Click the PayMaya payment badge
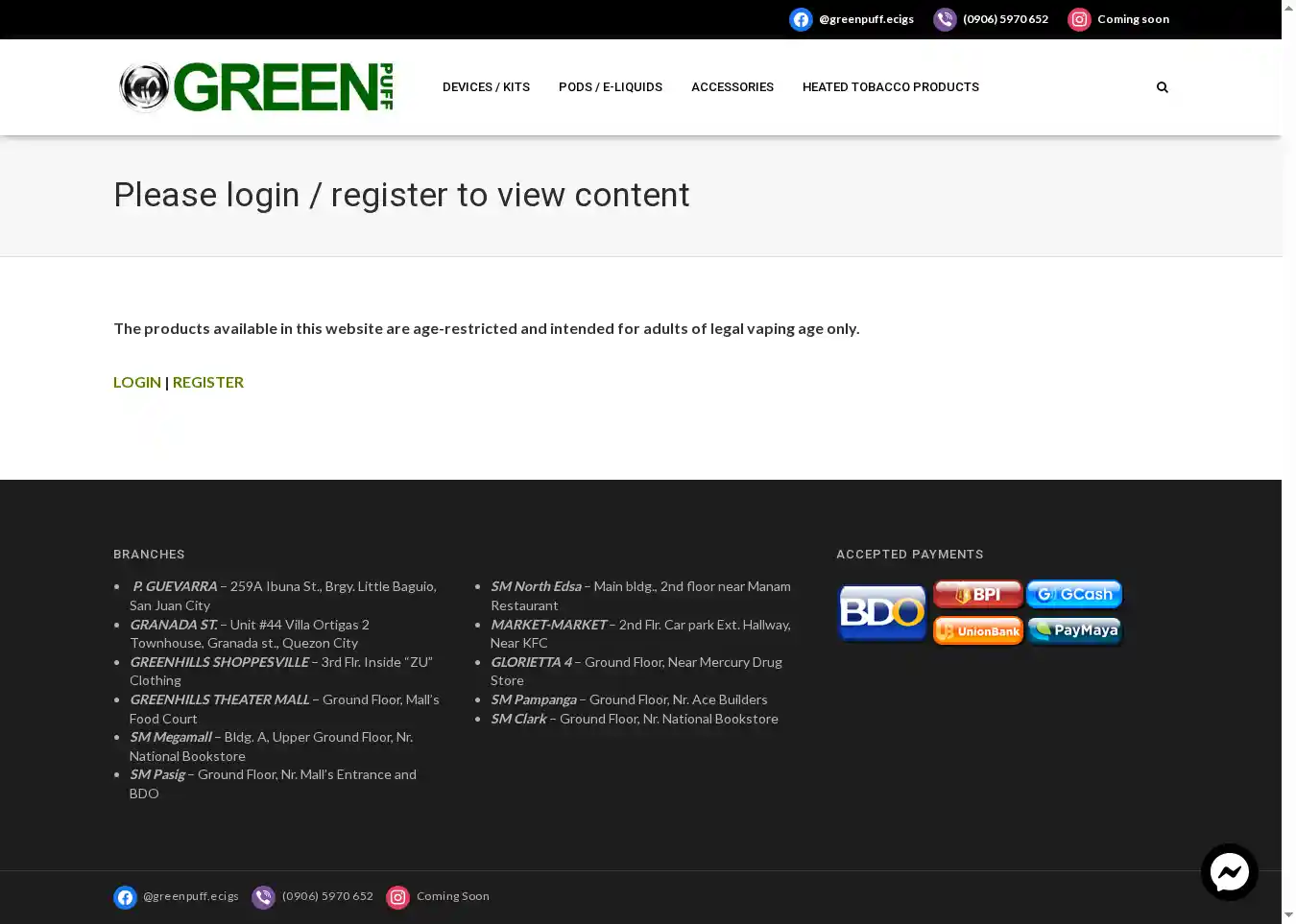 [1074, 630]
